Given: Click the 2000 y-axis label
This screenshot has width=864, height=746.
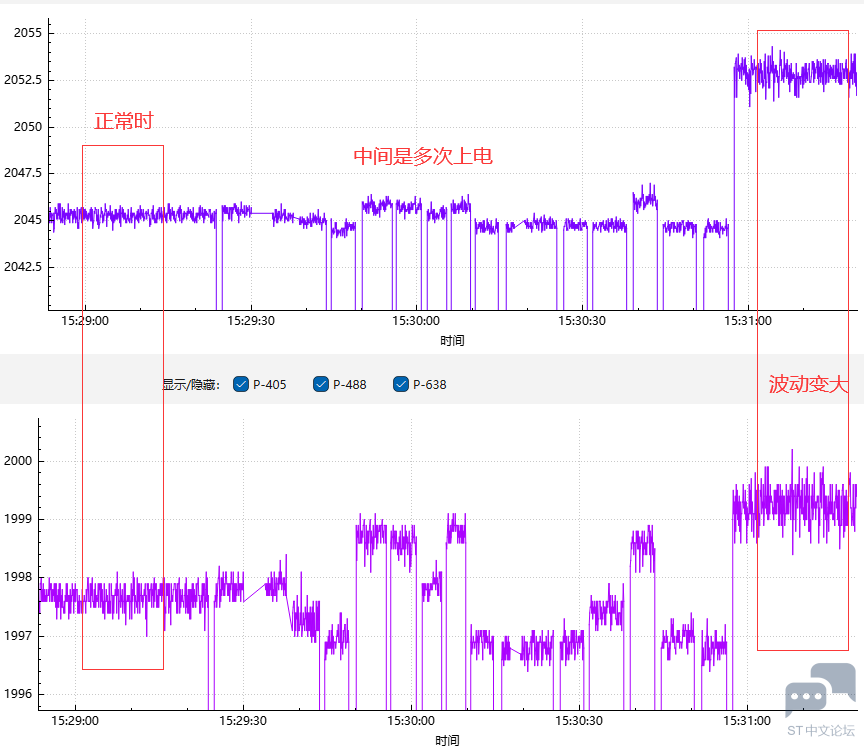Looking at the screenshot, I should click(x=21, y=461).
